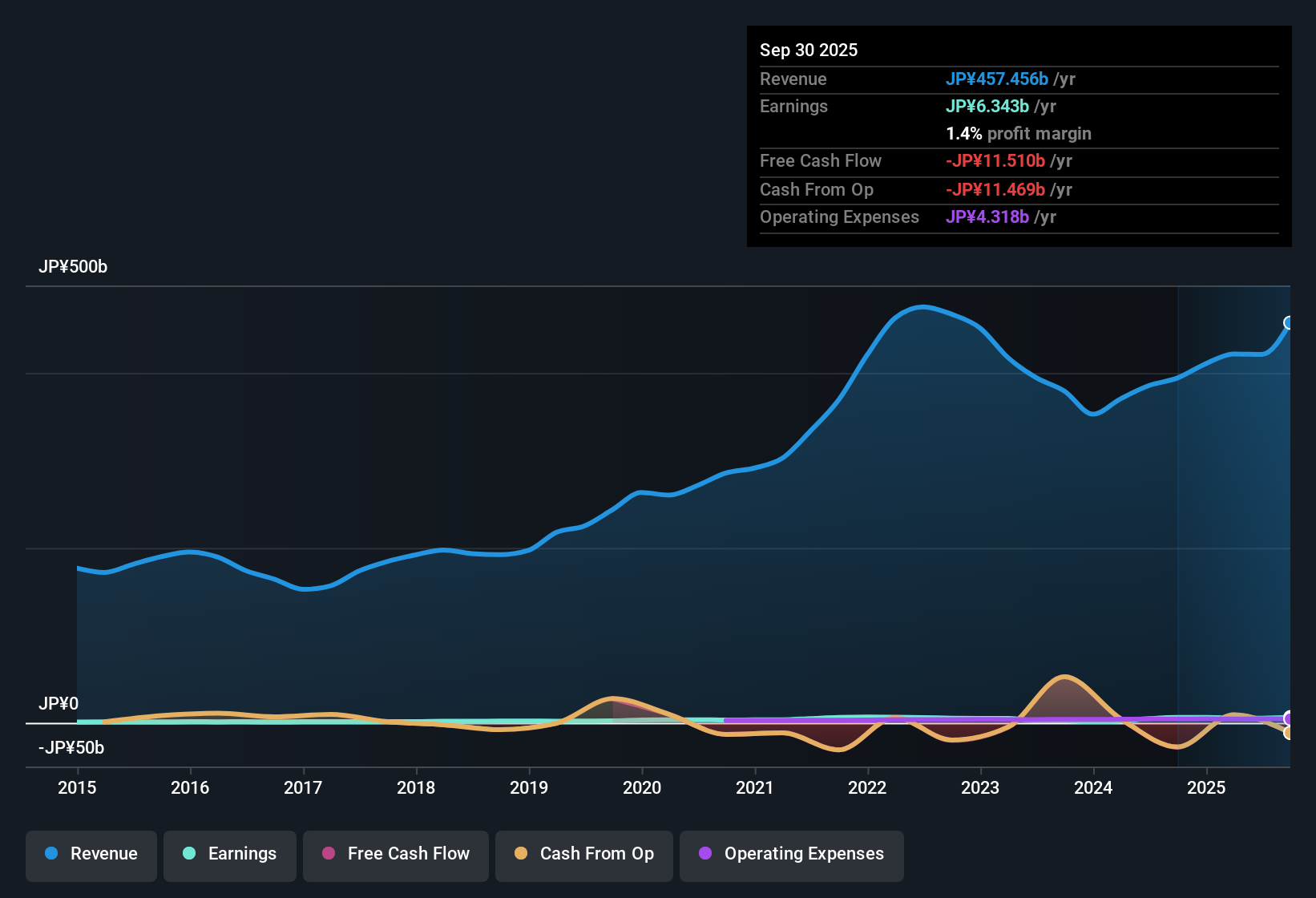This screenshot has width=1316, height=898.
Task: Click the orange Cash From Op dot icon
Action: [521, 854]
